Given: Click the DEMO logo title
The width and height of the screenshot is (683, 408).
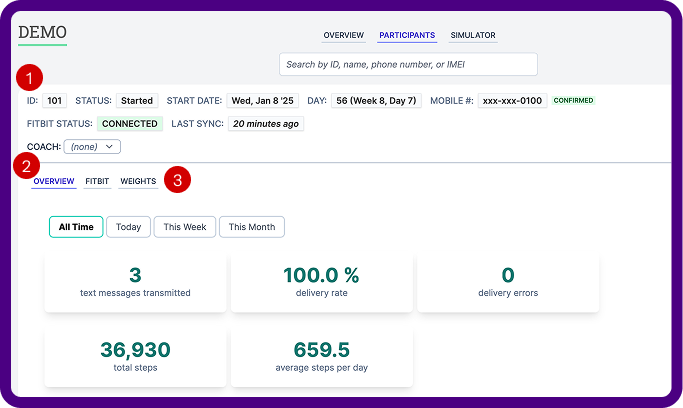Looking at the screenshot, I should (x=42, y=32).
